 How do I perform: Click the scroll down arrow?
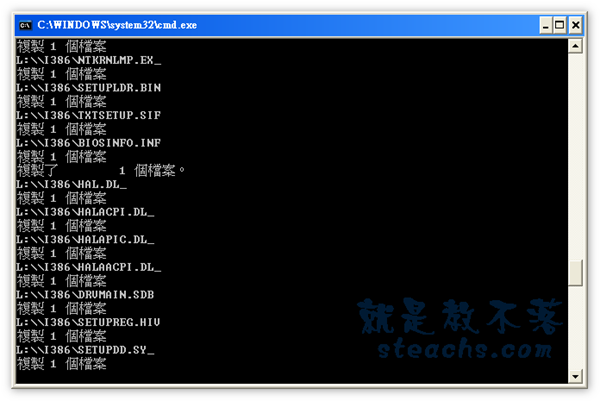coord(575,376)
